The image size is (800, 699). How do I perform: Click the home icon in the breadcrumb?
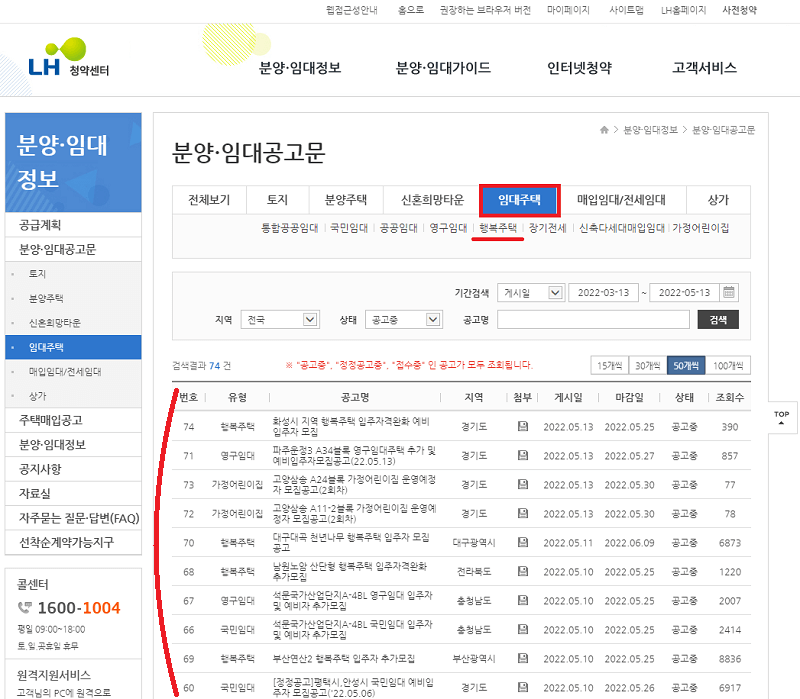(x=606, y=128)
